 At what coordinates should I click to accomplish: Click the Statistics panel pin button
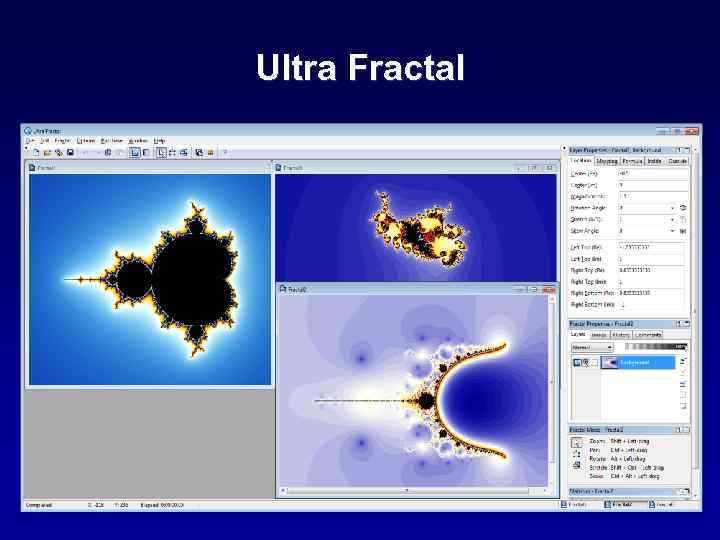680,491
